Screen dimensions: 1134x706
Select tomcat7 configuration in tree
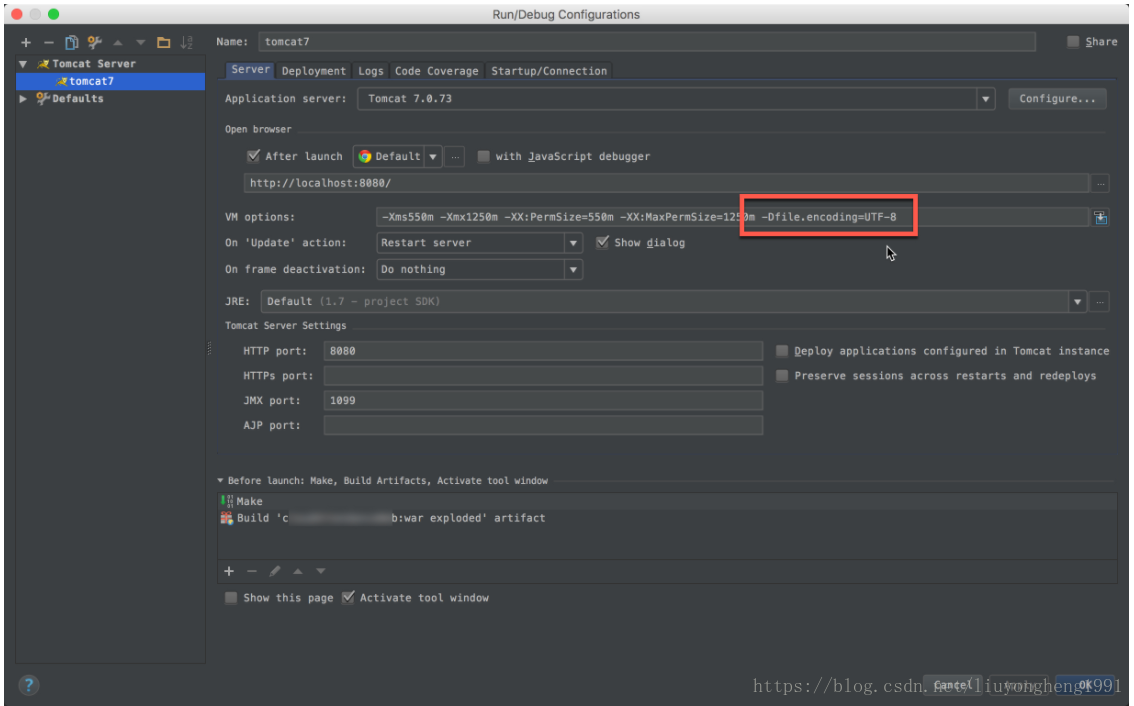[x=110, y=81]
